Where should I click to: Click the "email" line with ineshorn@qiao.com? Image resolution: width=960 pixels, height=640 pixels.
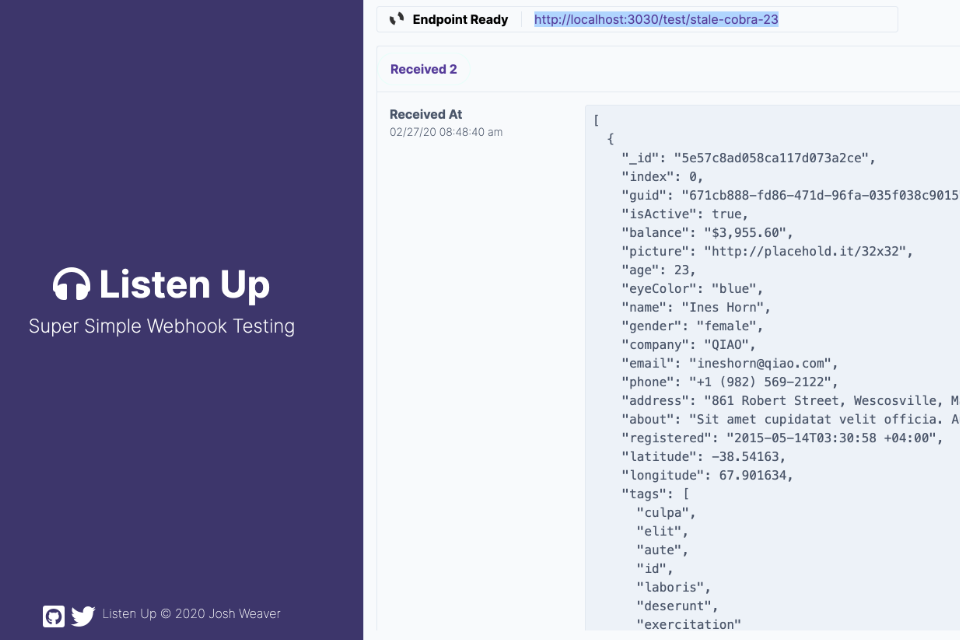tap(730, 363)
